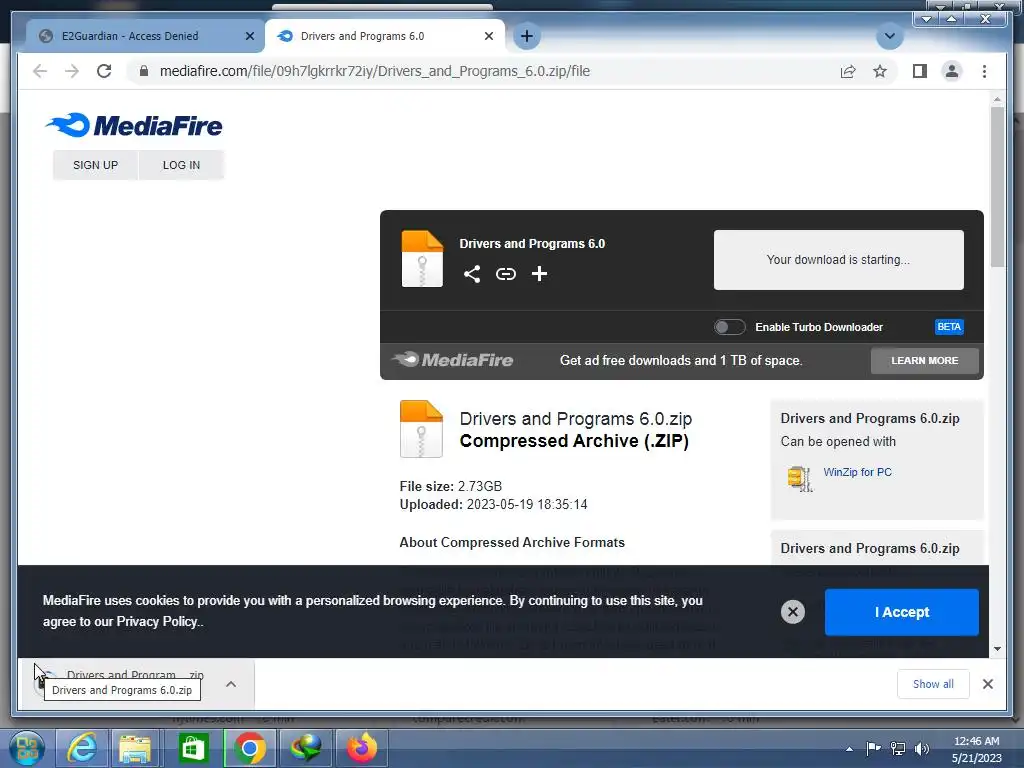Click 'File size: 2.73GB' text
1024x768 pixels.
point(451,486)
